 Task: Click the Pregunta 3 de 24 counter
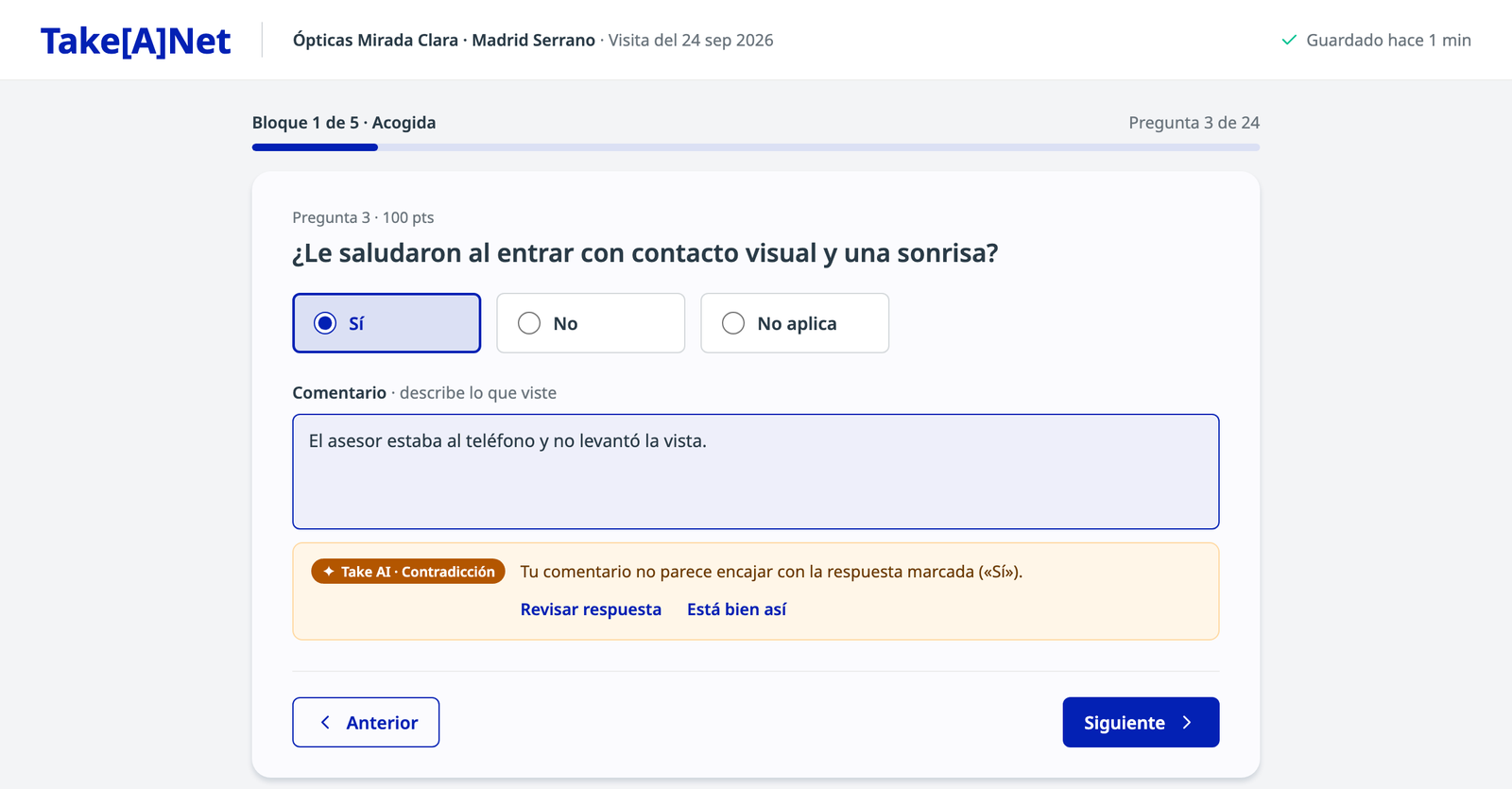point(1194,123)
